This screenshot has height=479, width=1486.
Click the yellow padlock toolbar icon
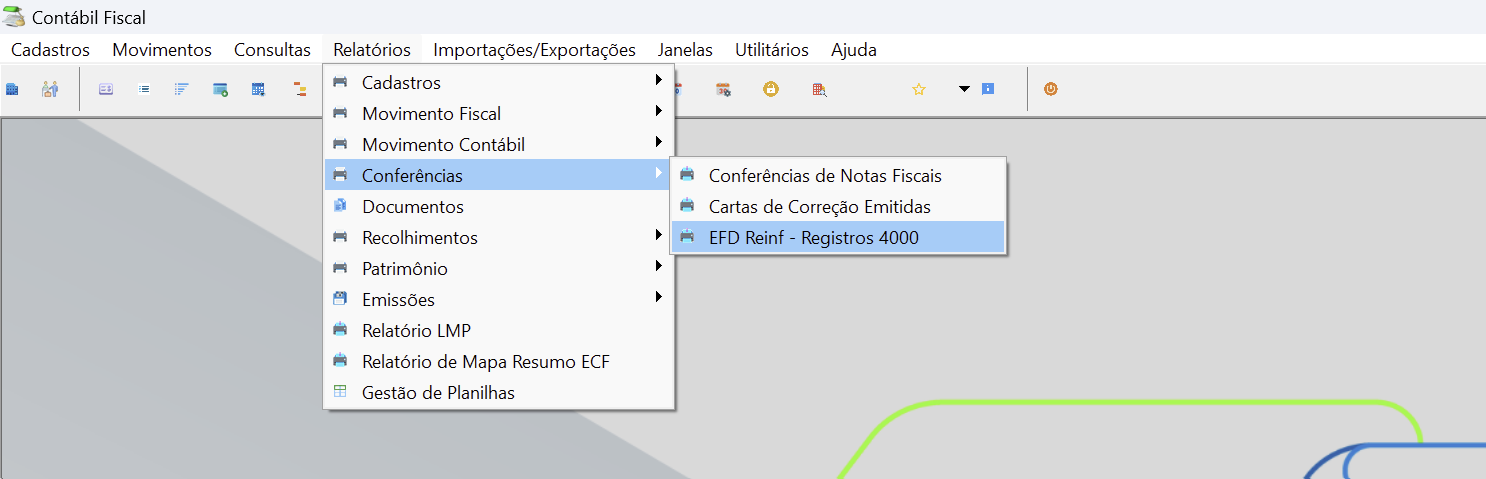pos(771,89)
